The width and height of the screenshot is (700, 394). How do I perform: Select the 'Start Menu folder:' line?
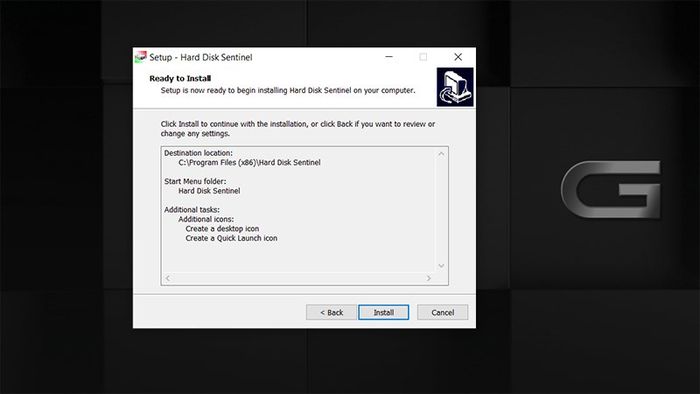tap(195, 181)
